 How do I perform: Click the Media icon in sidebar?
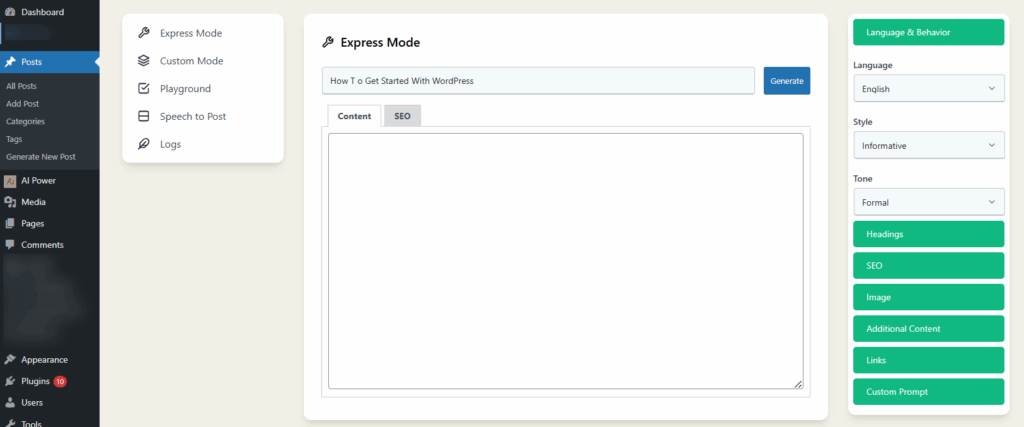point(10,202)
